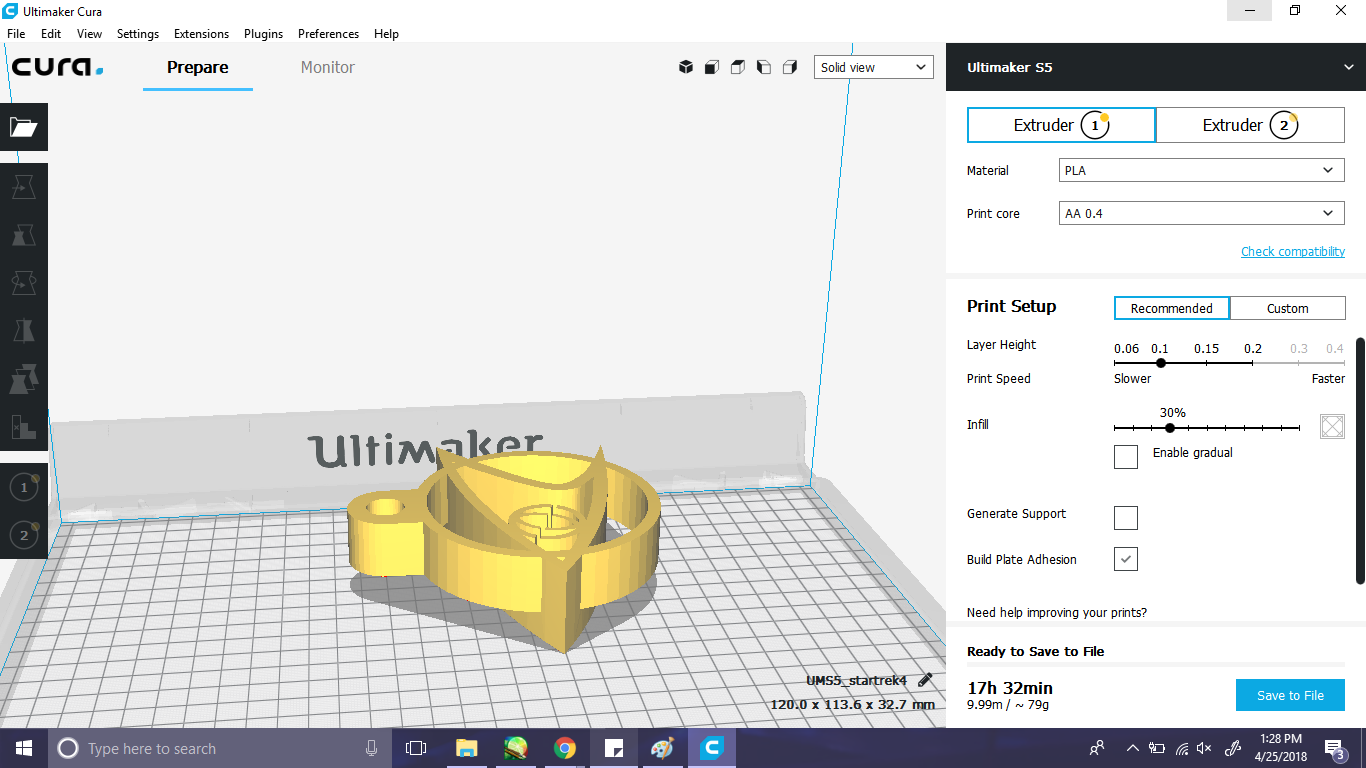Switch to the Monitor tab

click(328, 67)
